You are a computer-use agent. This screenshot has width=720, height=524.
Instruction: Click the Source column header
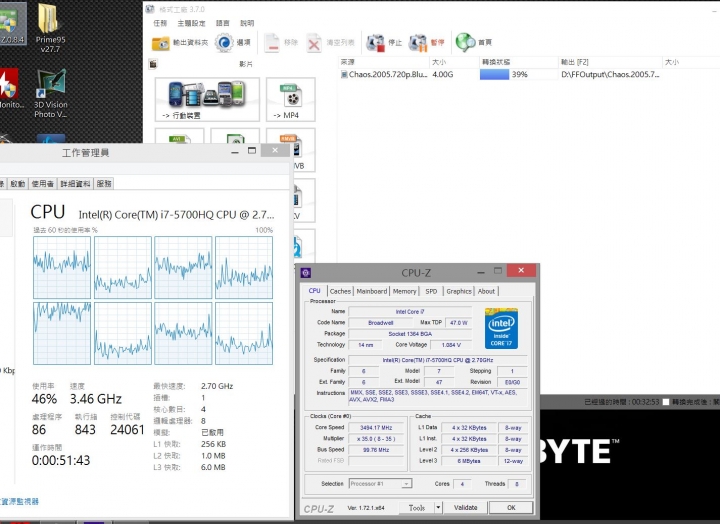(383, 62)
